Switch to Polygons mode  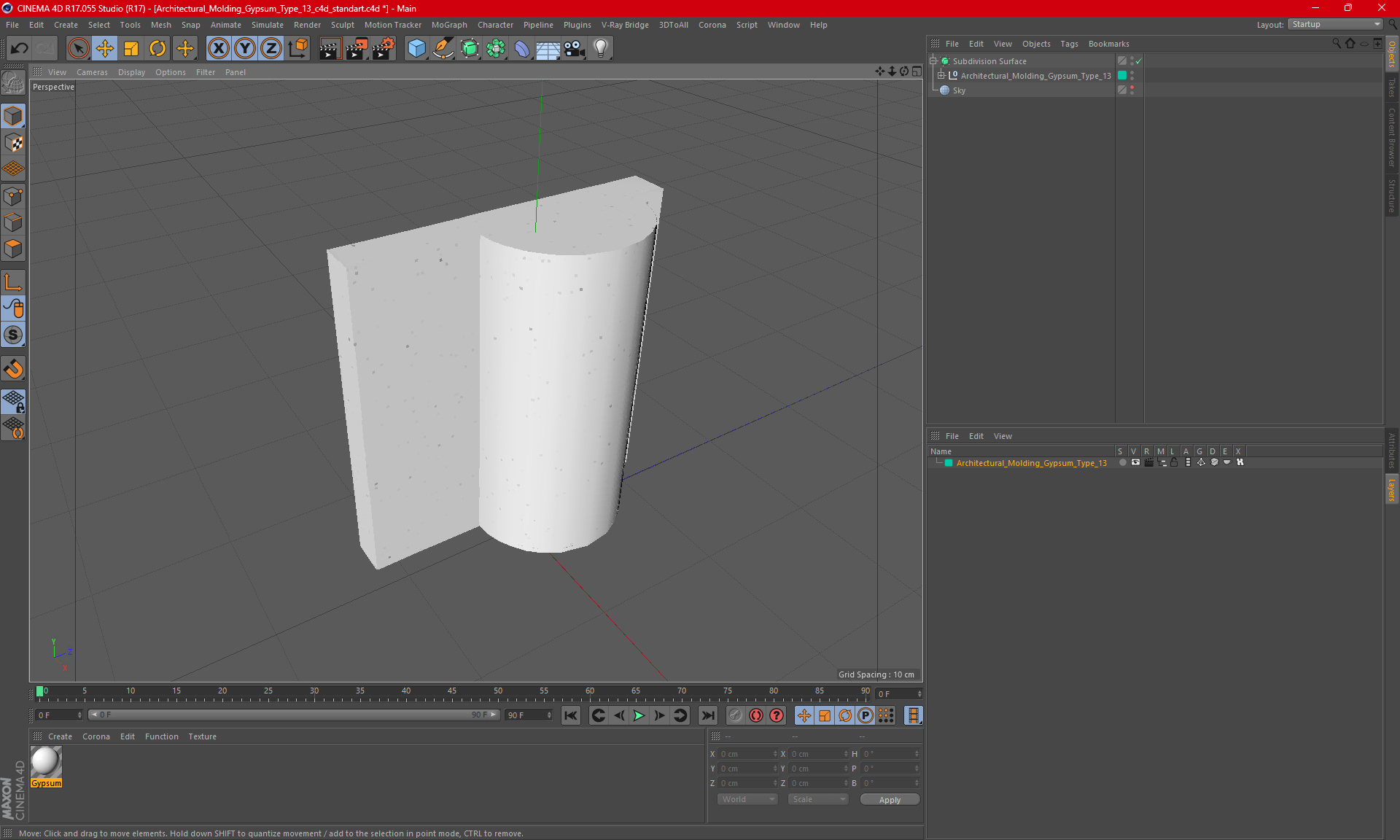[x=13, y=249]
